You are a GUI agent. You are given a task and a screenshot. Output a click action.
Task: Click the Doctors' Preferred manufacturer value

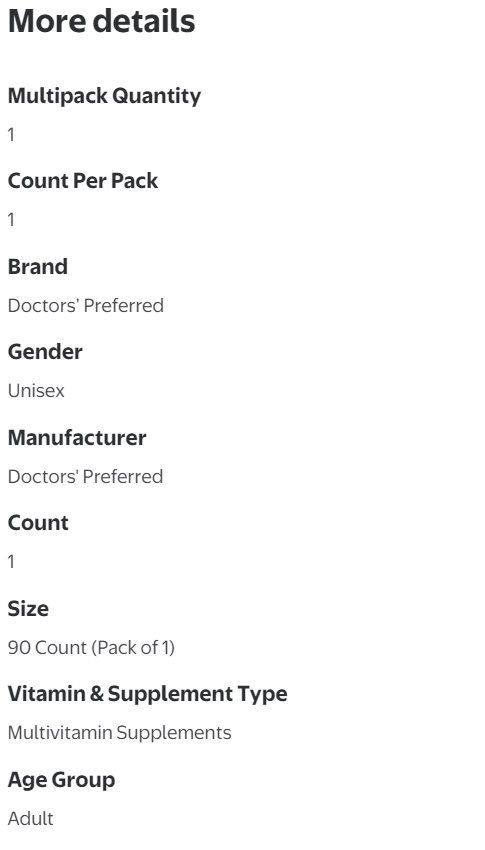(x=85, y=476)
